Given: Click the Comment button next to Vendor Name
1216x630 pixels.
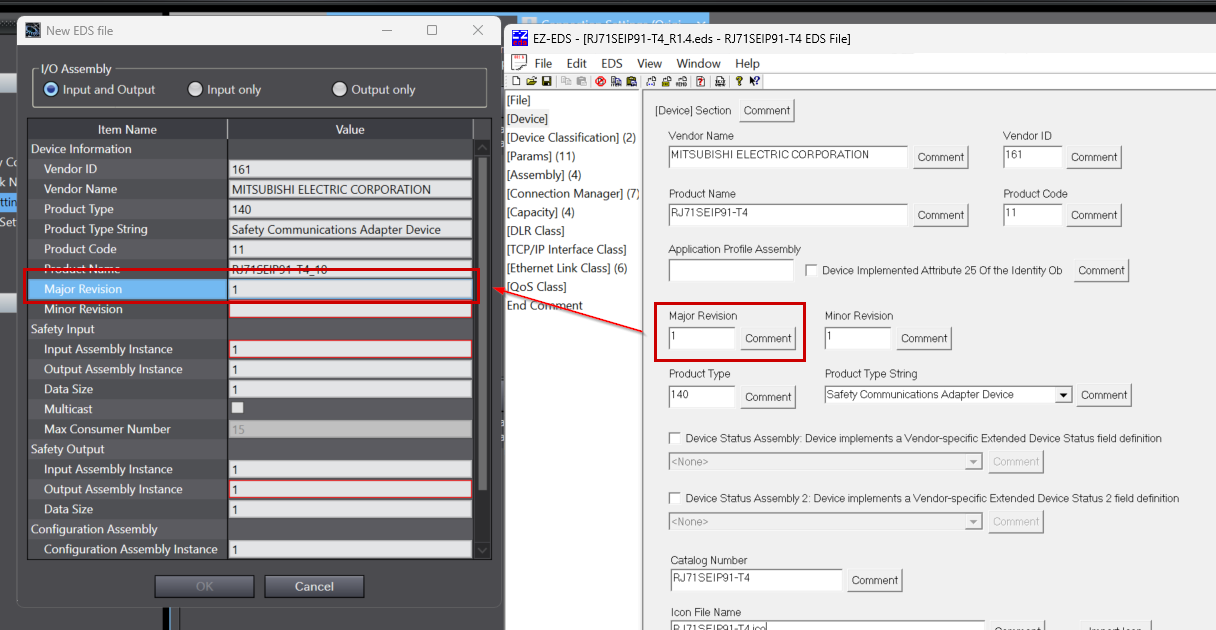Looking at the screenshot, I should 940,157.
